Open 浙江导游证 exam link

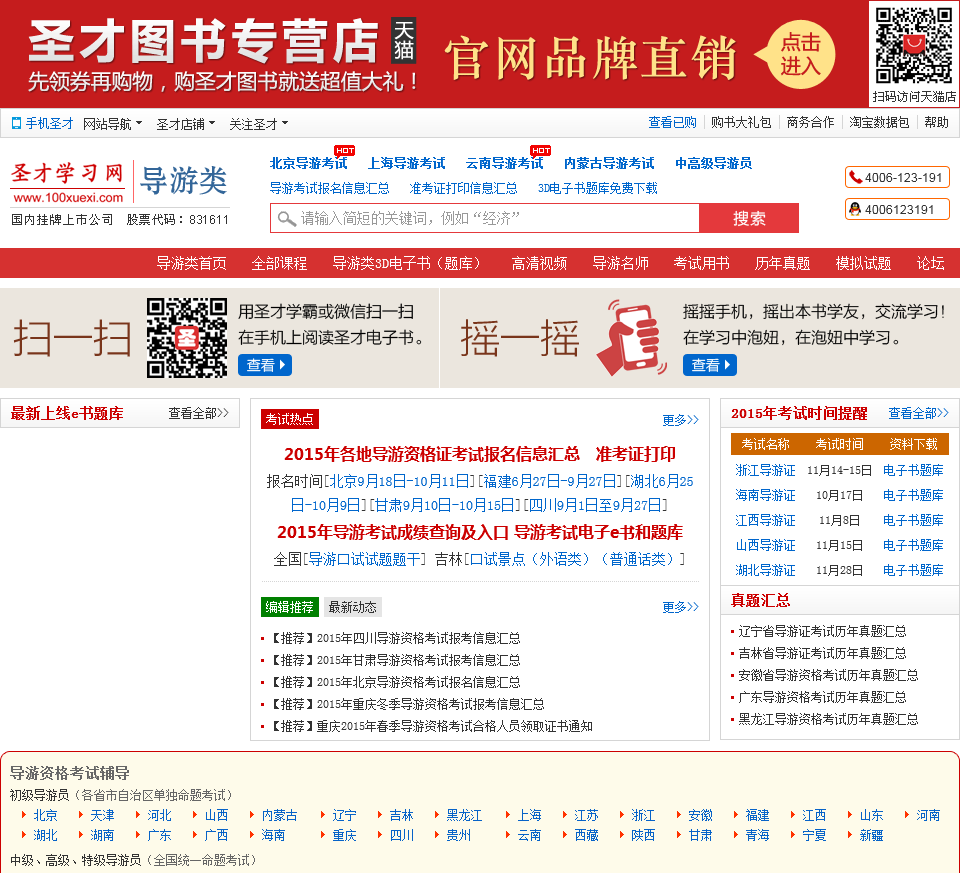[765, 470]
